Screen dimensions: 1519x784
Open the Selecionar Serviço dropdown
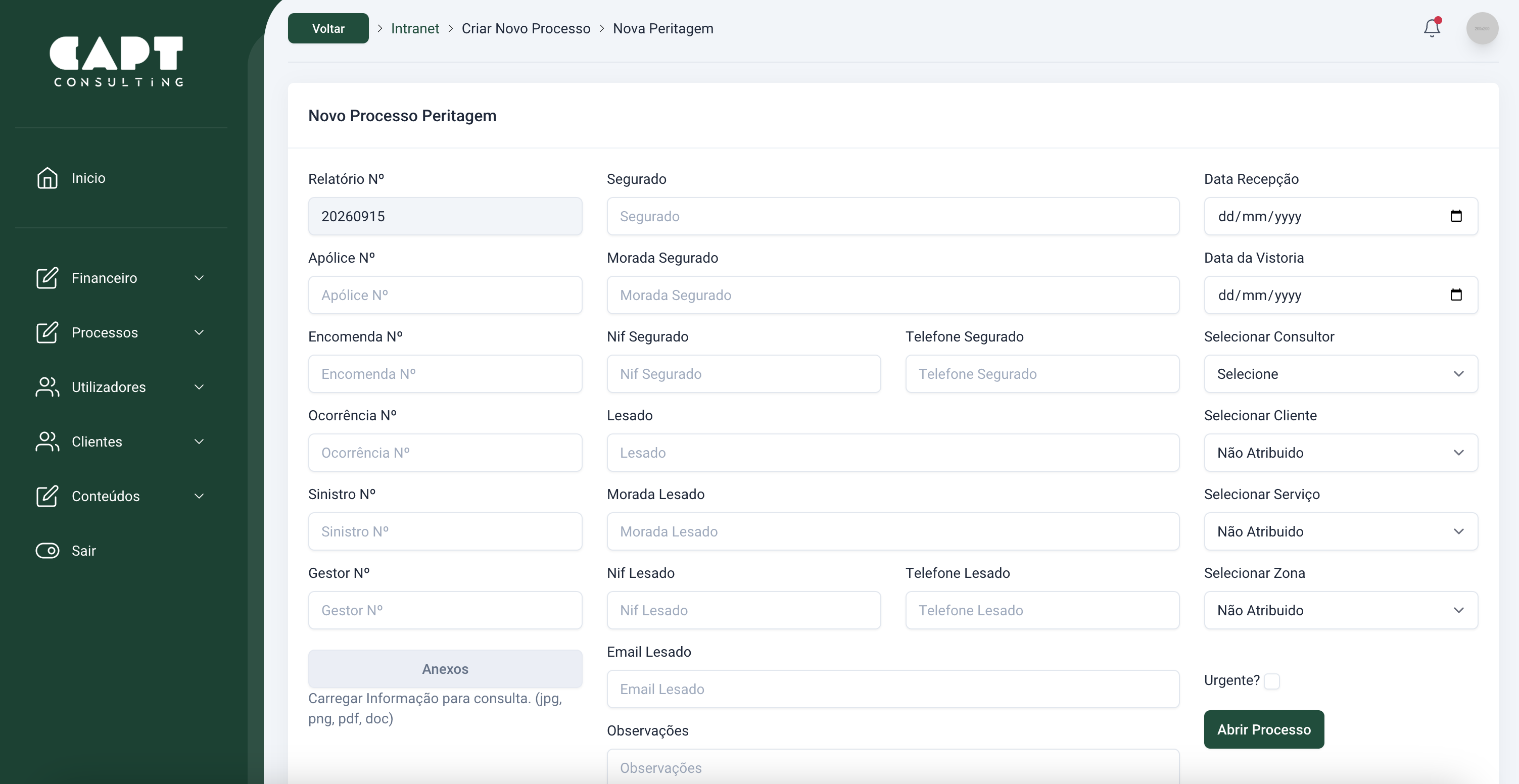(1340, 532)
